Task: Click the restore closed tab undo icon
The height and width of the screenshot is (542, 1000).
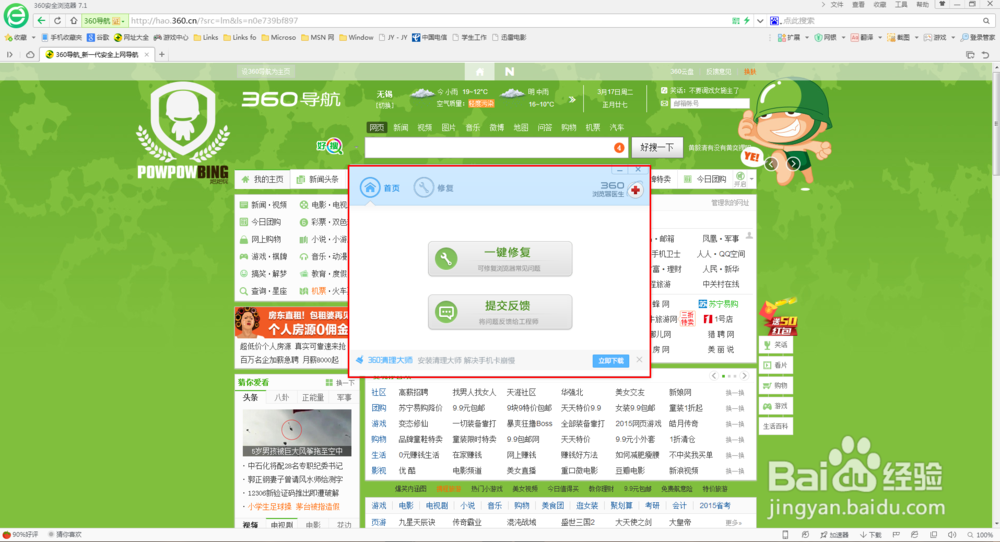Action: (x=985, y=55)
